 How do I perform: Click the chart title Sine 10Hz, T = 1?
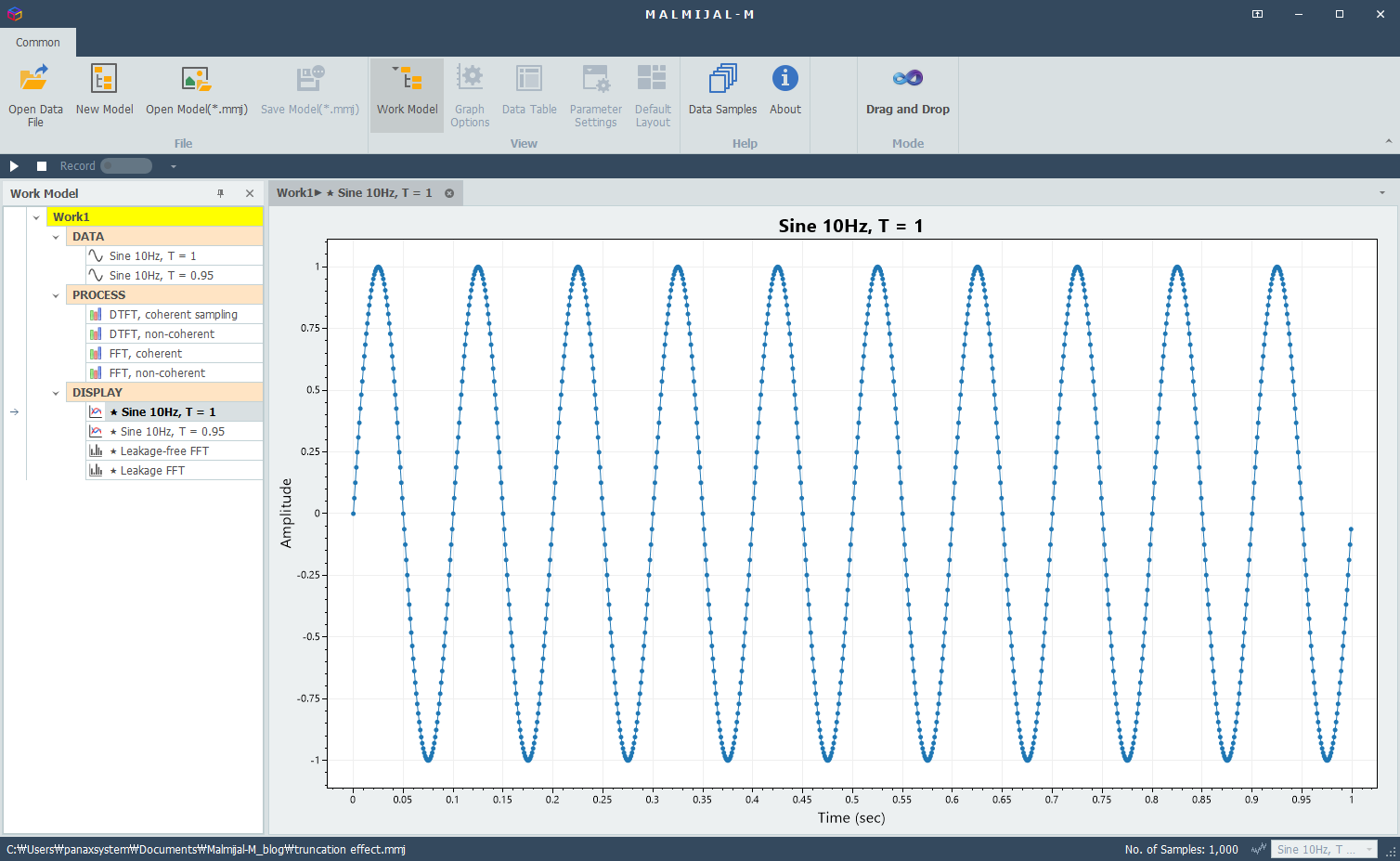[850, 226]
